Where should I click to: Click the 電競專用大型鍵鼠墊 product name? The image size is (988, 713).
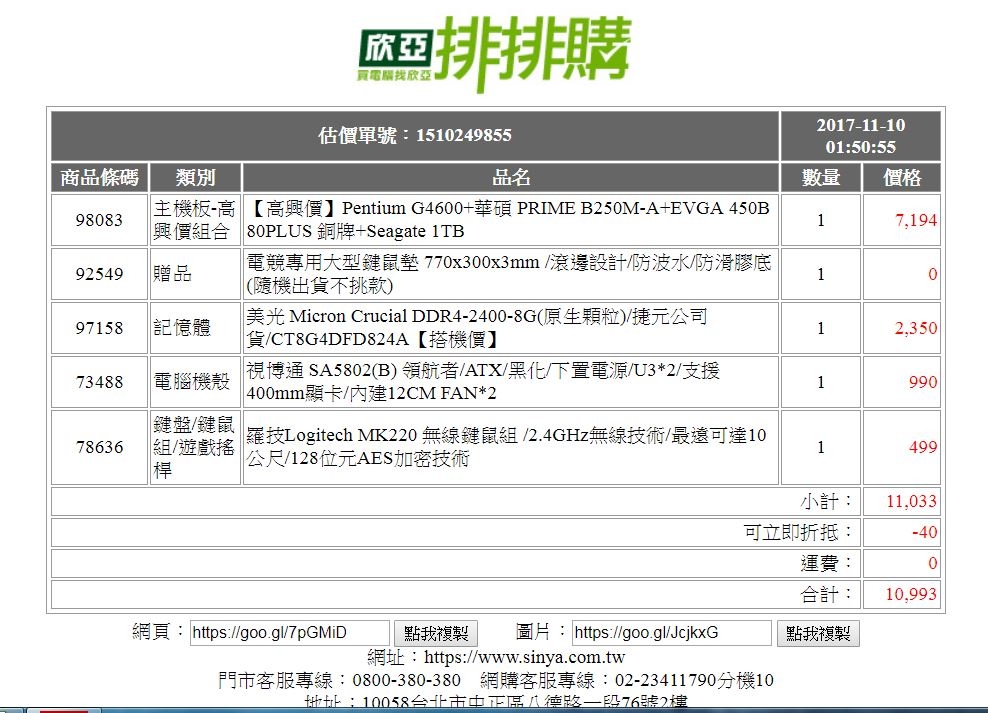pos(510,274)
